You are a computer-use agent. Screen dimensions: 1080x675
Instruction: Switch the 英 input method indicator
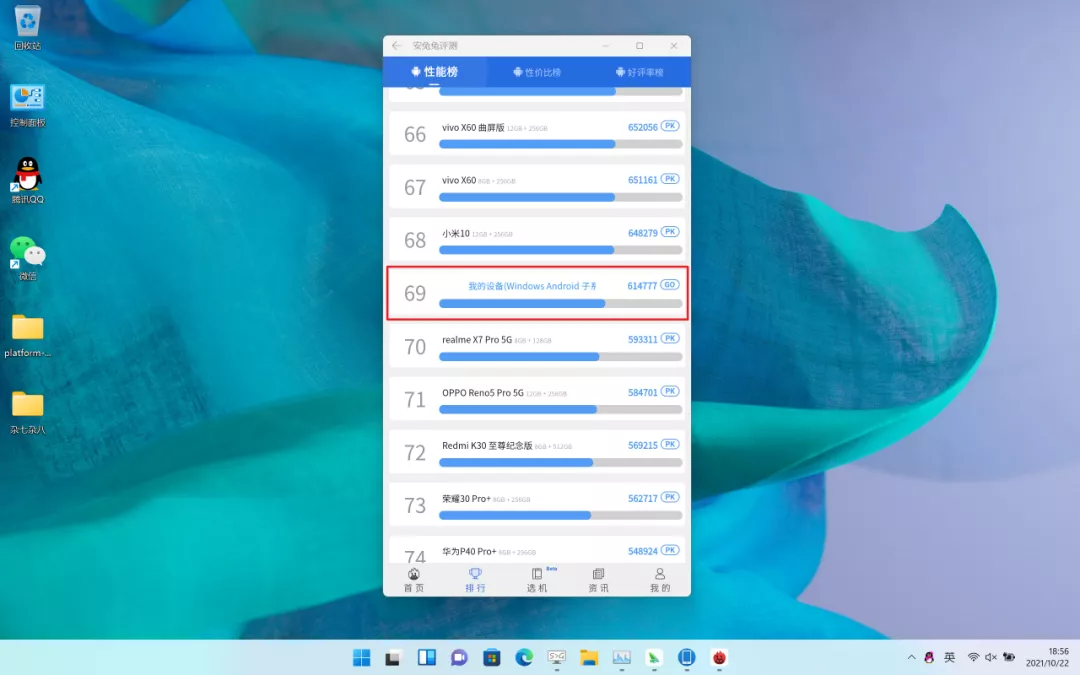click(x=949, y=658)
